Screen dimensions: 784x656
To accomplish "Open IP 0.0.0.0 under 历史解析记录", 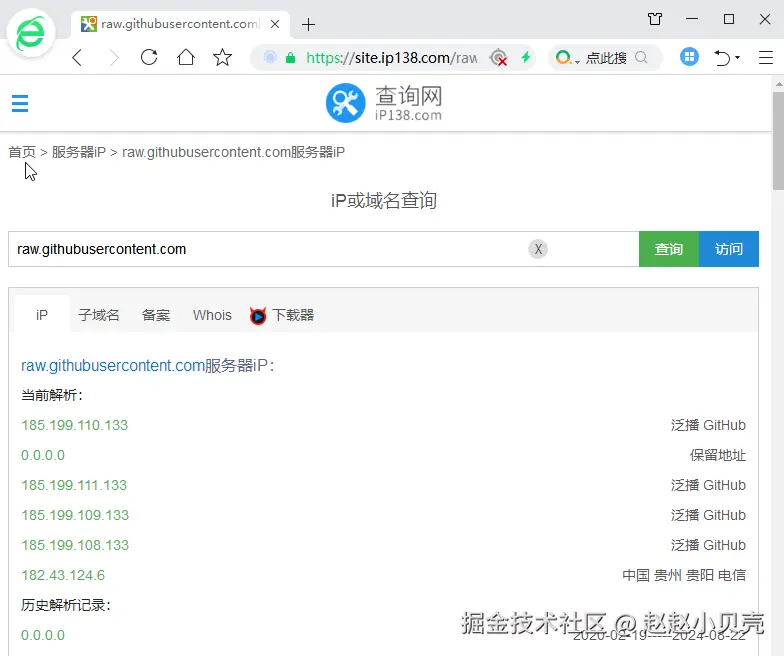I will click(43, 635).
